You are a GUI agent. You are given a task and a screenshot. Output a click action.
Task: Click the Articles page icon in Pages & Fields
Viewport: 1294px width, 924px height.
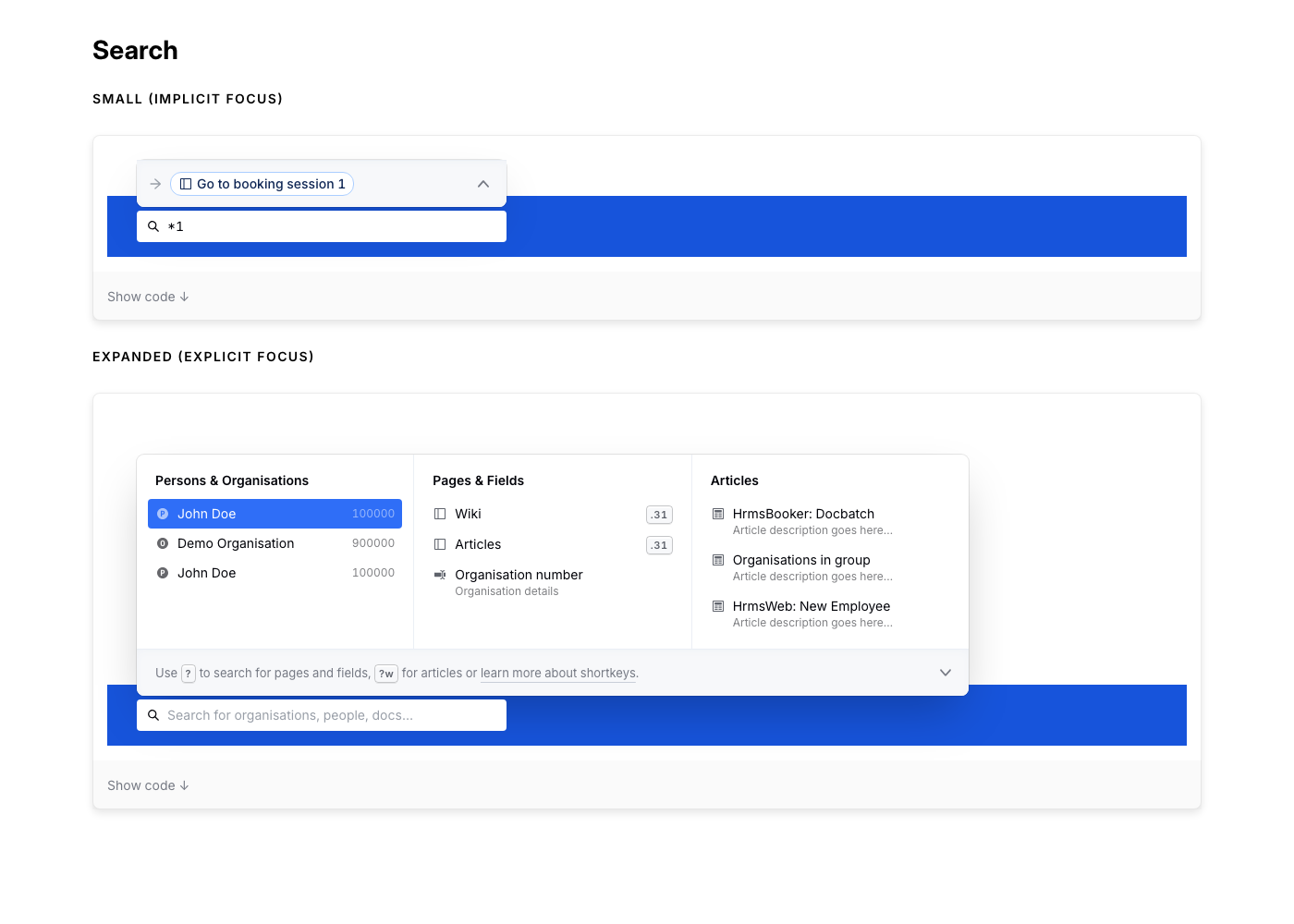440,544
